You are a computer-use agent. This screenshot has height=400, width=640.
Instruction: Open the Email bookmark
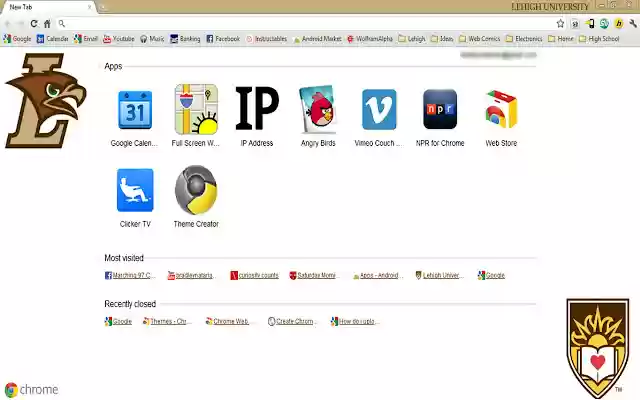(x=86, y=39)
